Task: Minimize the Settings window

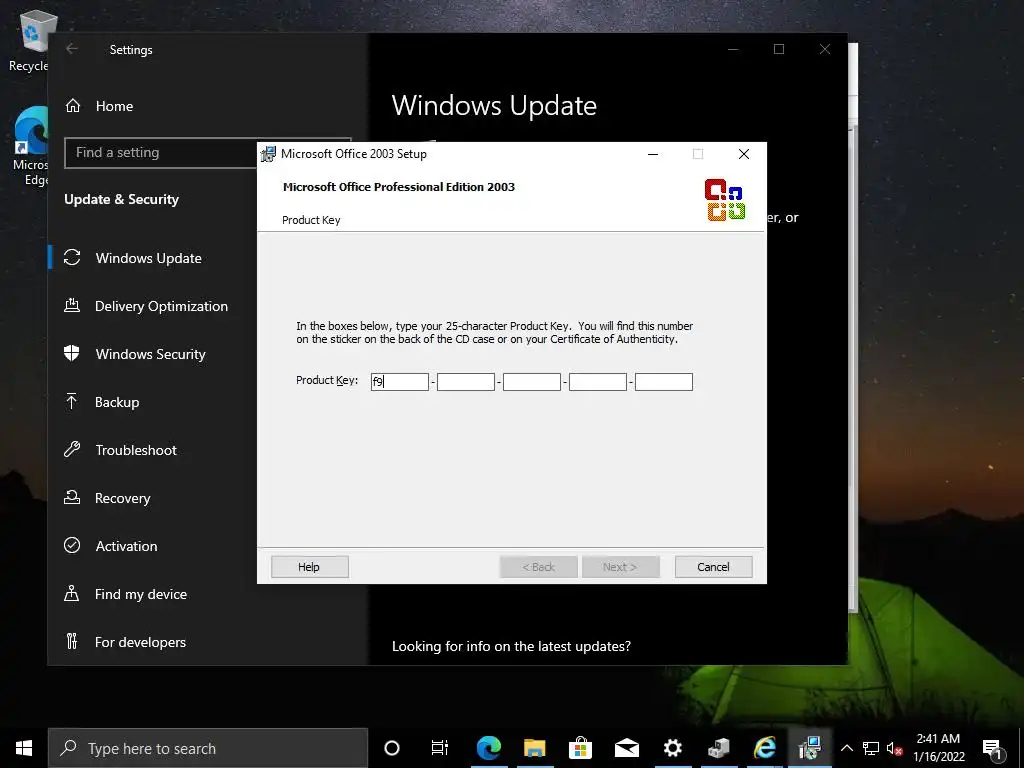Action: point(733,49)
